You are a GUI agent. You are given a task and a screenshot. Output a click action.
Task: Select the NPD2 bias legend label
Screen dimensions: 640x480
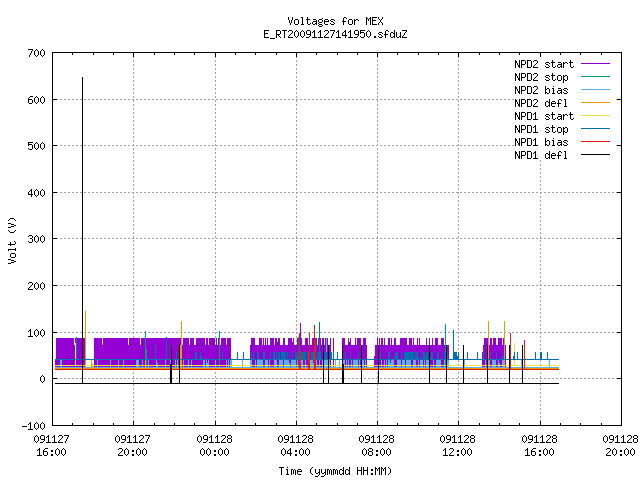pos(541,90)
